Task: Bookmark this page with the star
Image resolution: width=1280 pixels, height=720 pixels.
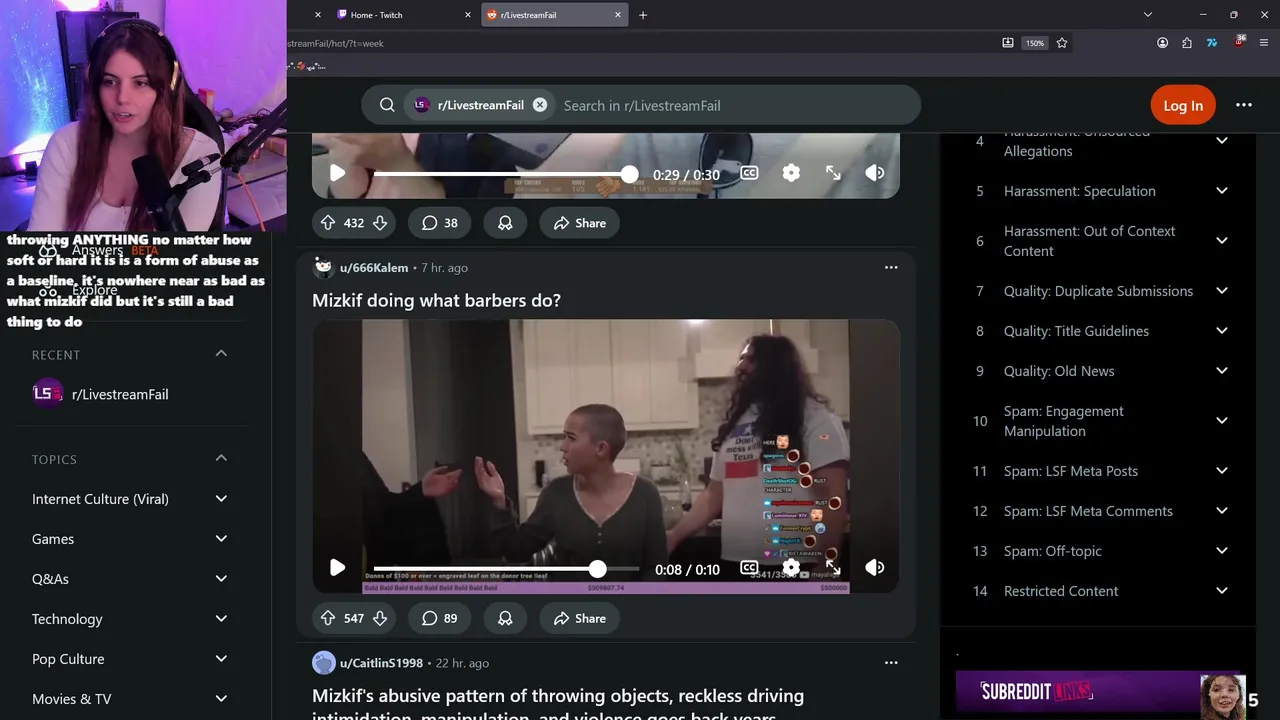Action: (x=1062, y=43)
